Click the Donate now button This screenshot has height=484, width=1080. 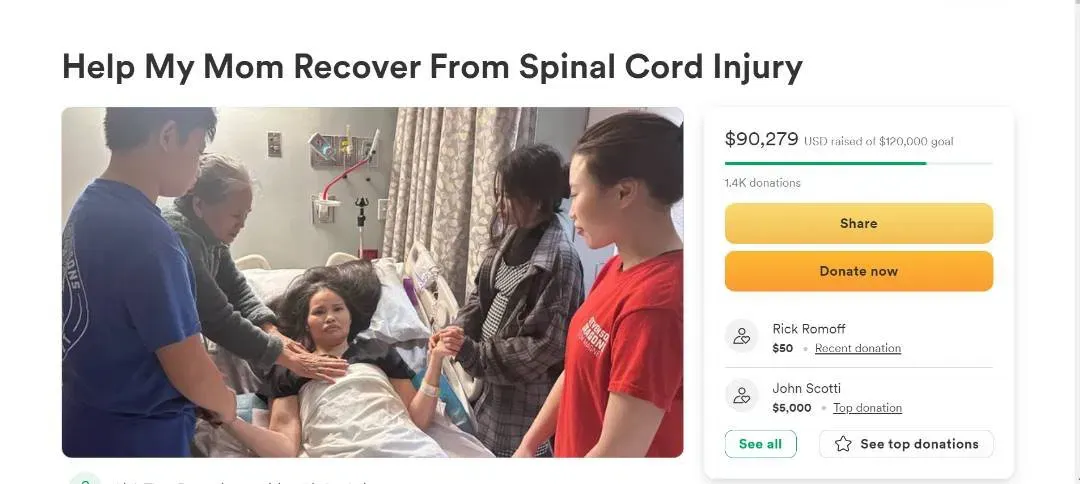coord(858,271)
